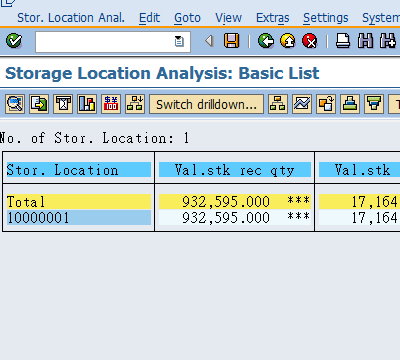The width and height of the screenshot is (400, 360).
Task: Click the hourglass time series icon
Action: (x=63, y=104)
